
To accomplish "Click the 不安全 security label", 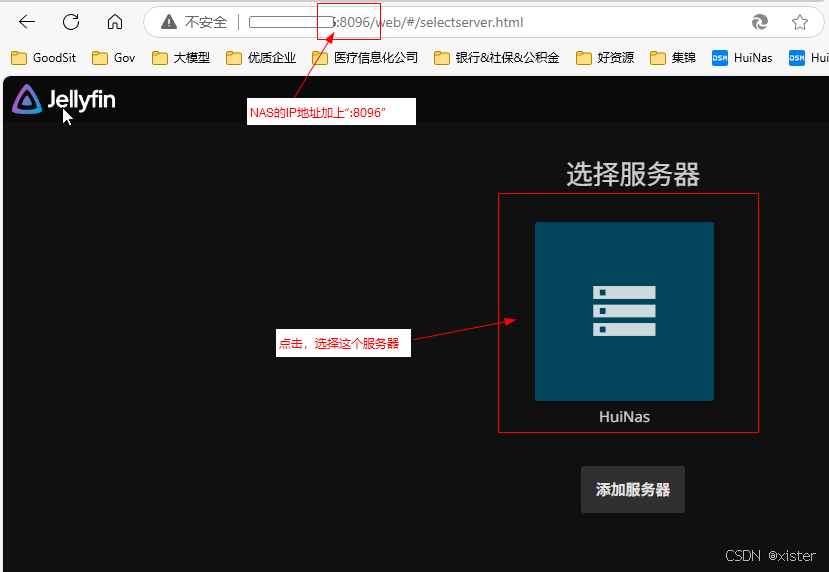I will [206, 22].
